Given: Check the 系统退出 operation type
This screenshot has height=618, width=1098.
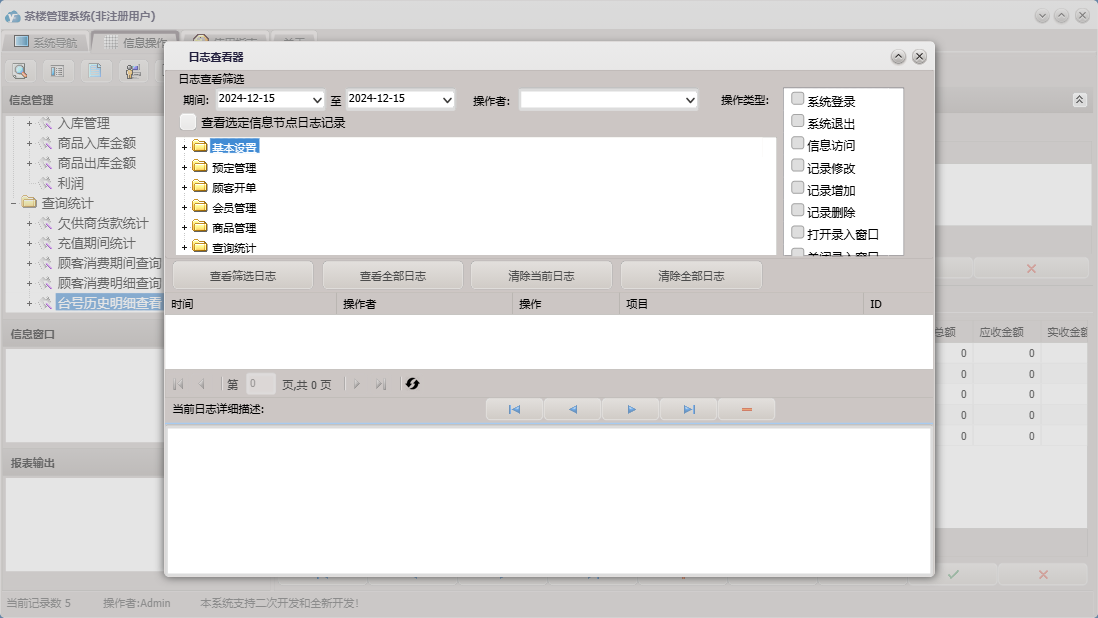Looking at the screenshot, I should 797,121.
